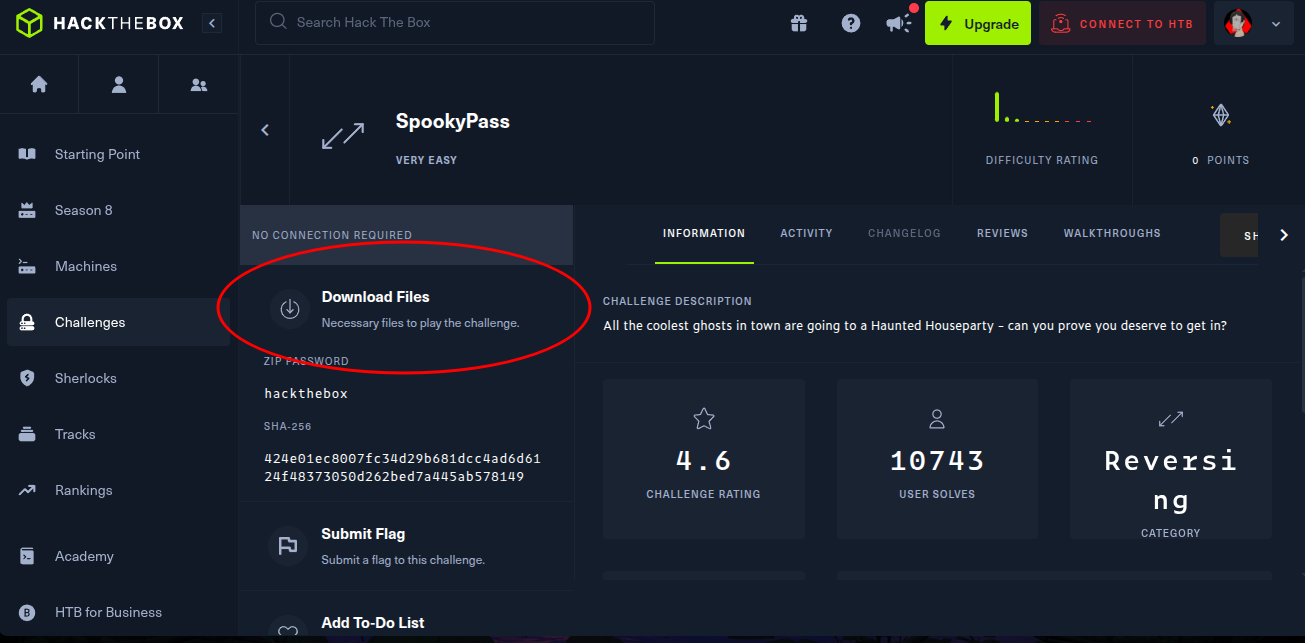Click the Sherlocks shield icon
1305x643 pixels.
click(27, 378)
